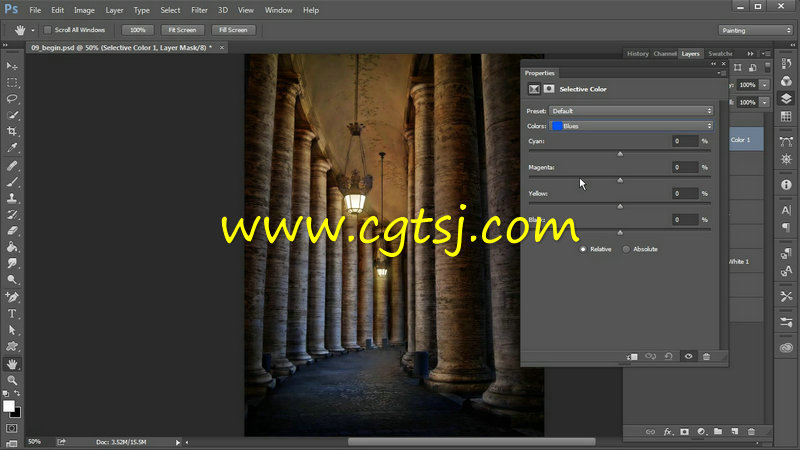
Task: Toggle Quick Mask mode icon
Action: point(12,428)
